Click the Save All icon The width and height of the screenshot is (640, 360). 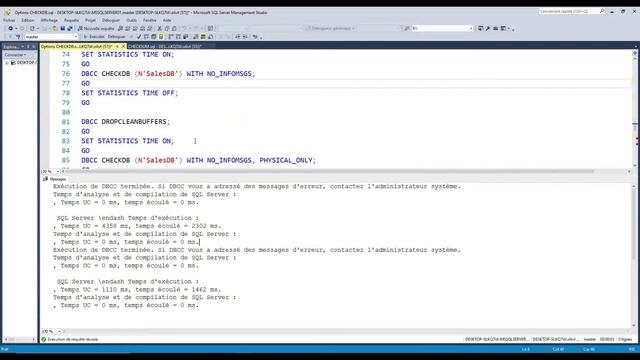(70, 28)
